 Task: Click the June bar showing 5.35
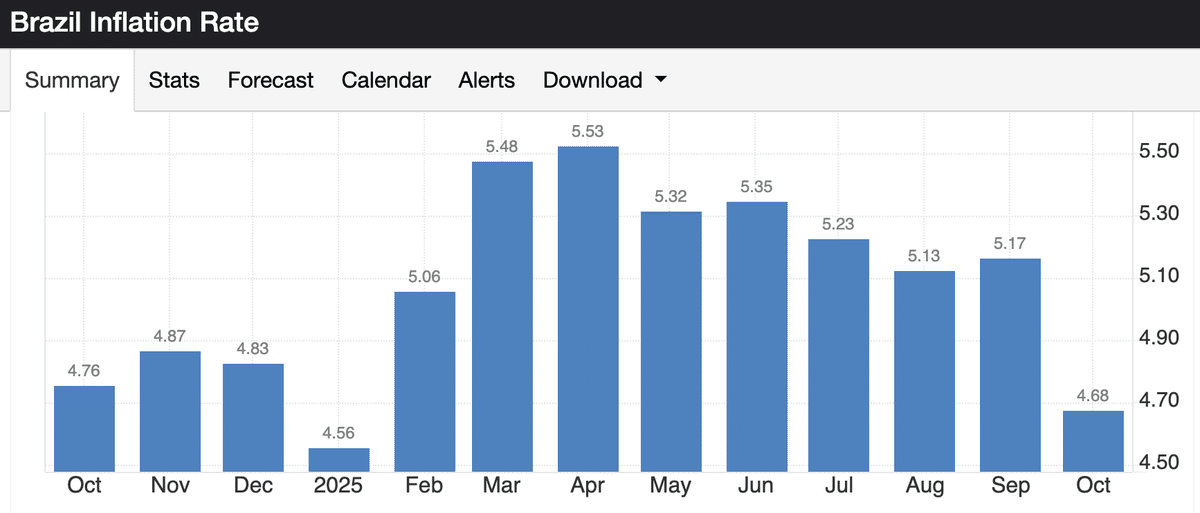coord(757,335)
